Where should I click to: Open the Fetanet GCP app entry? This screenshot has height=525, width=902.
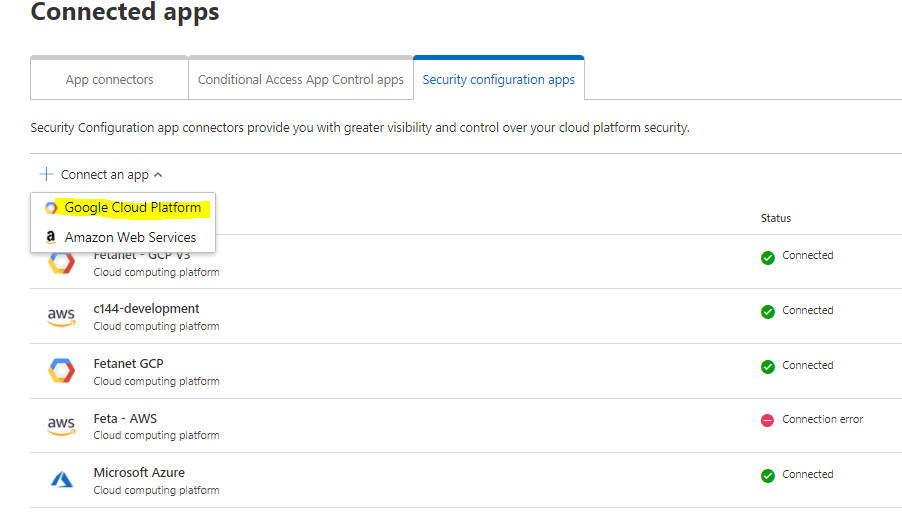point(128,364)
